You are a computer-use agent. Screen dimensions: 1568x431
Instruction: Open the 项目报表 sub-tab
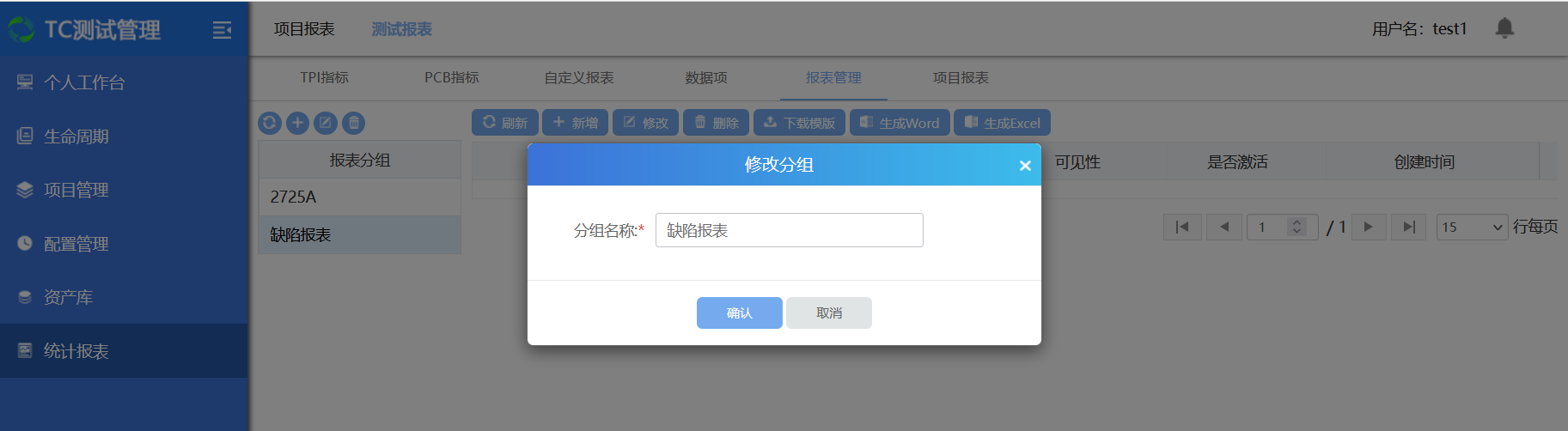click(x=961, y=77)
